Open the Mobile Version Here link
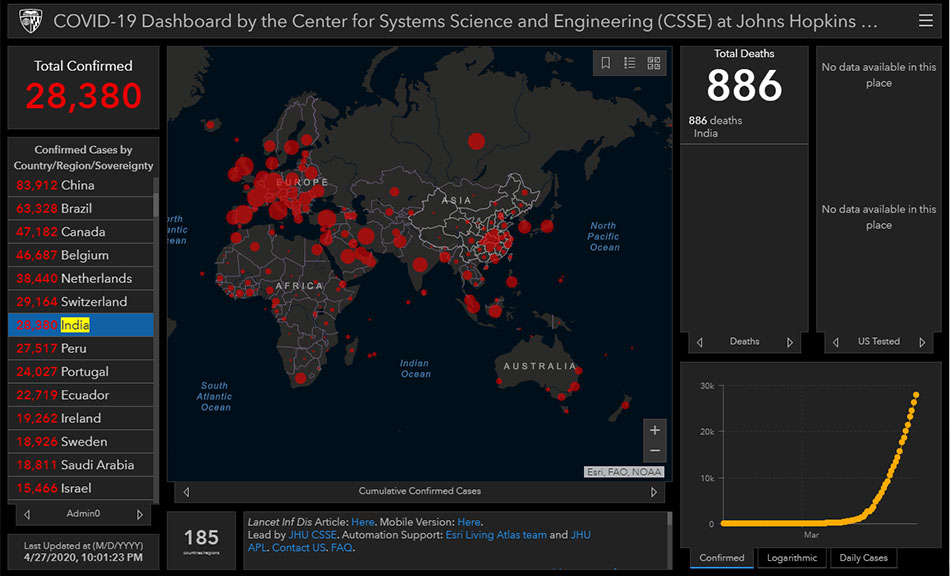 coord(468,521)
